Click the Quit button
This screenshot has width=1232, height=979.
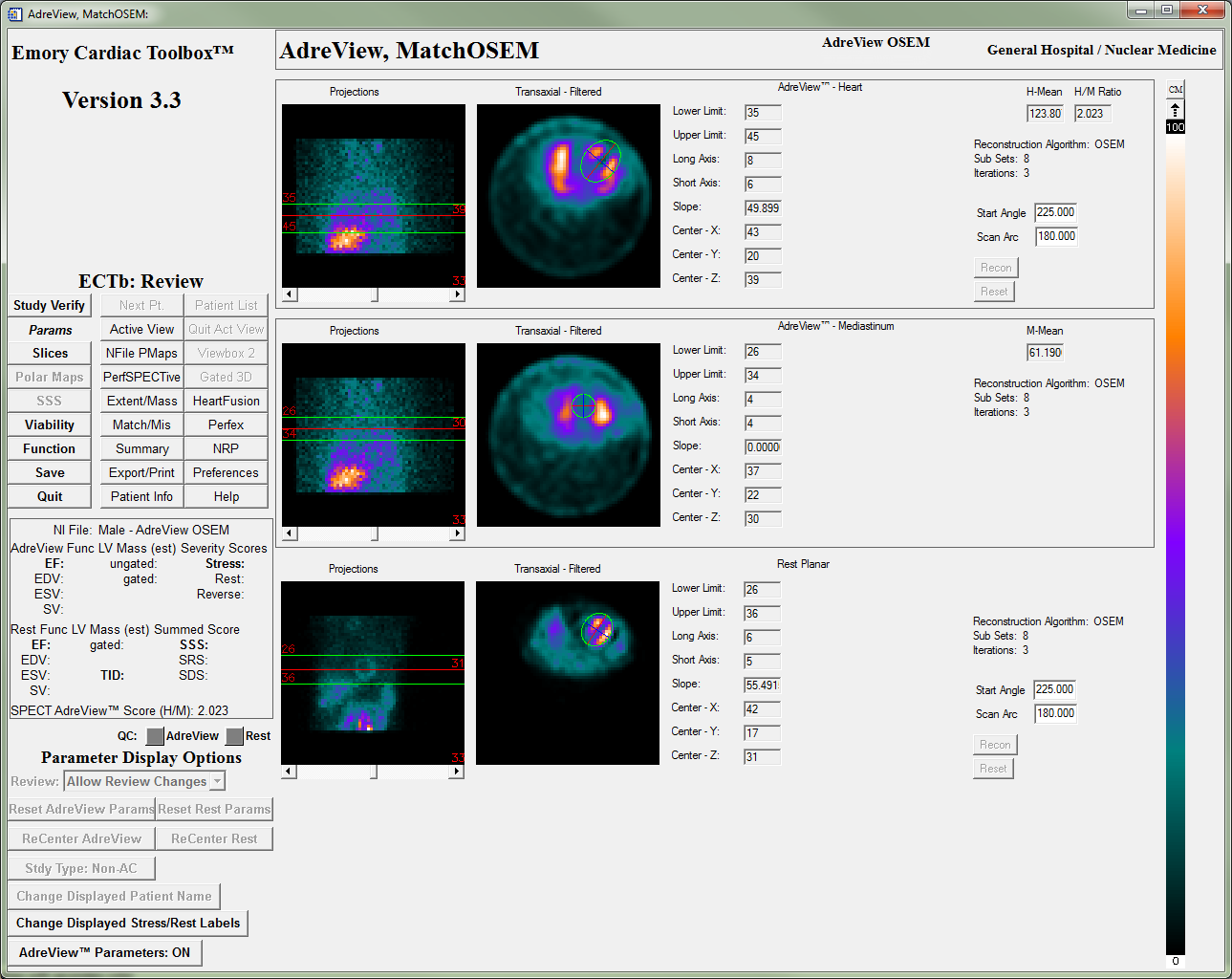pos(50,496)
